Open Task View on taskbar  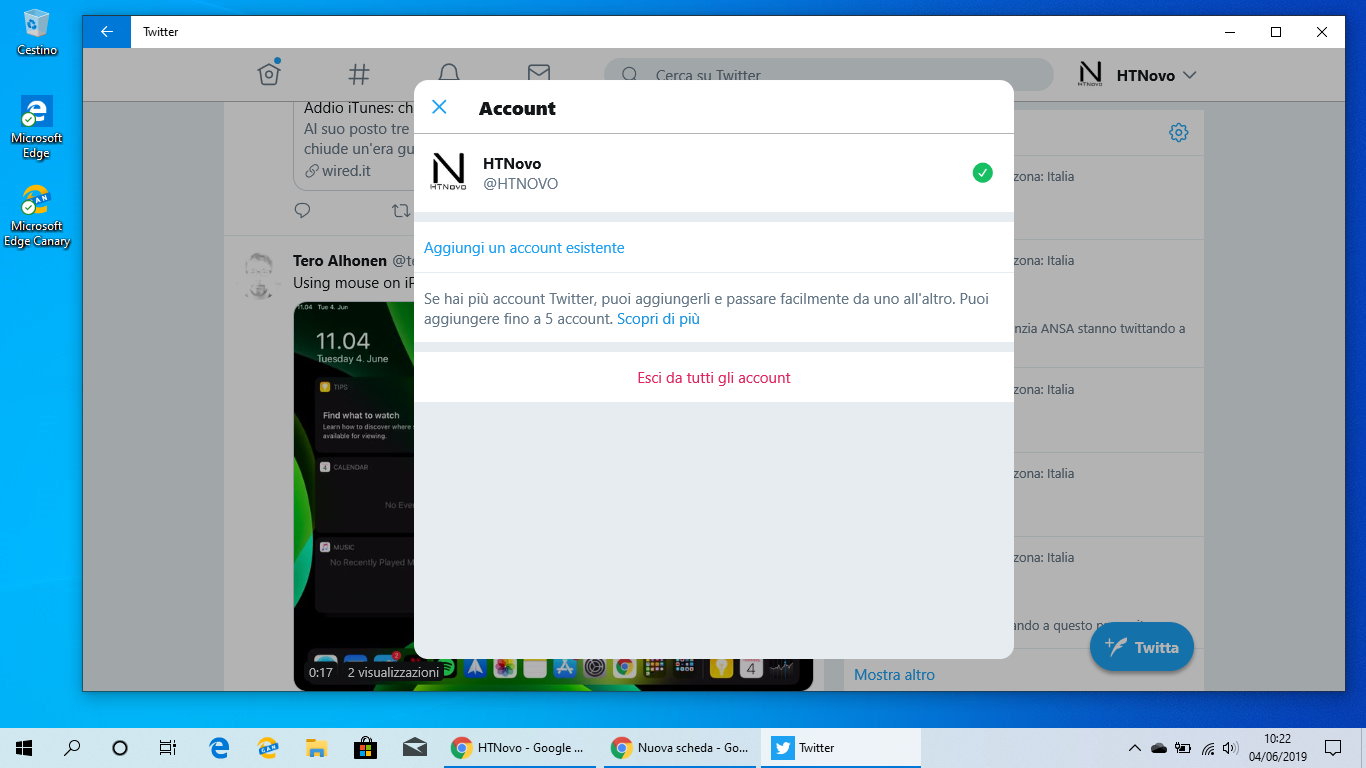click(168, 747)
